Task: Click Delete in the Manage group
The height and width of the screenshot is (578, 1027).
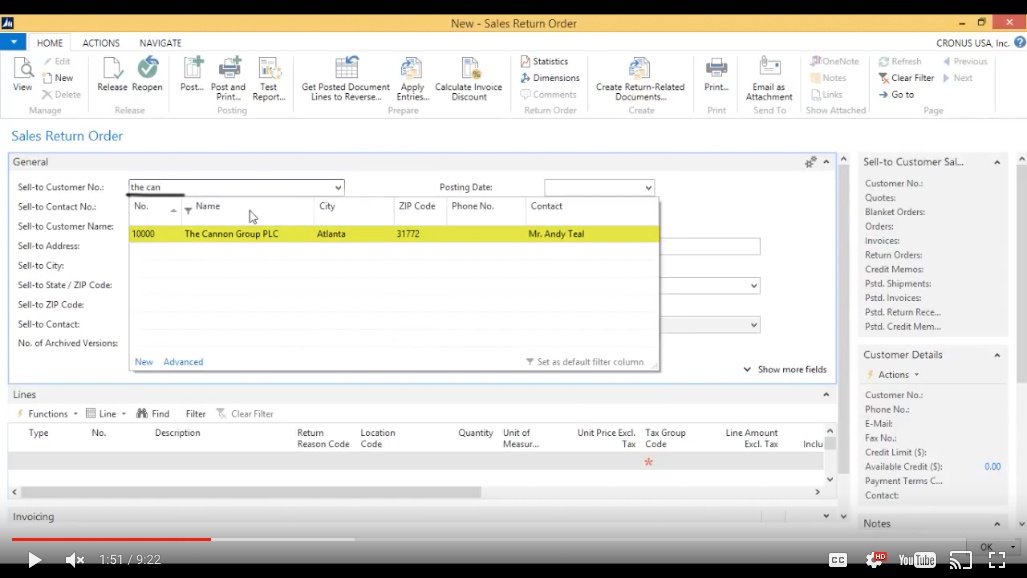Action: point(61,94)
